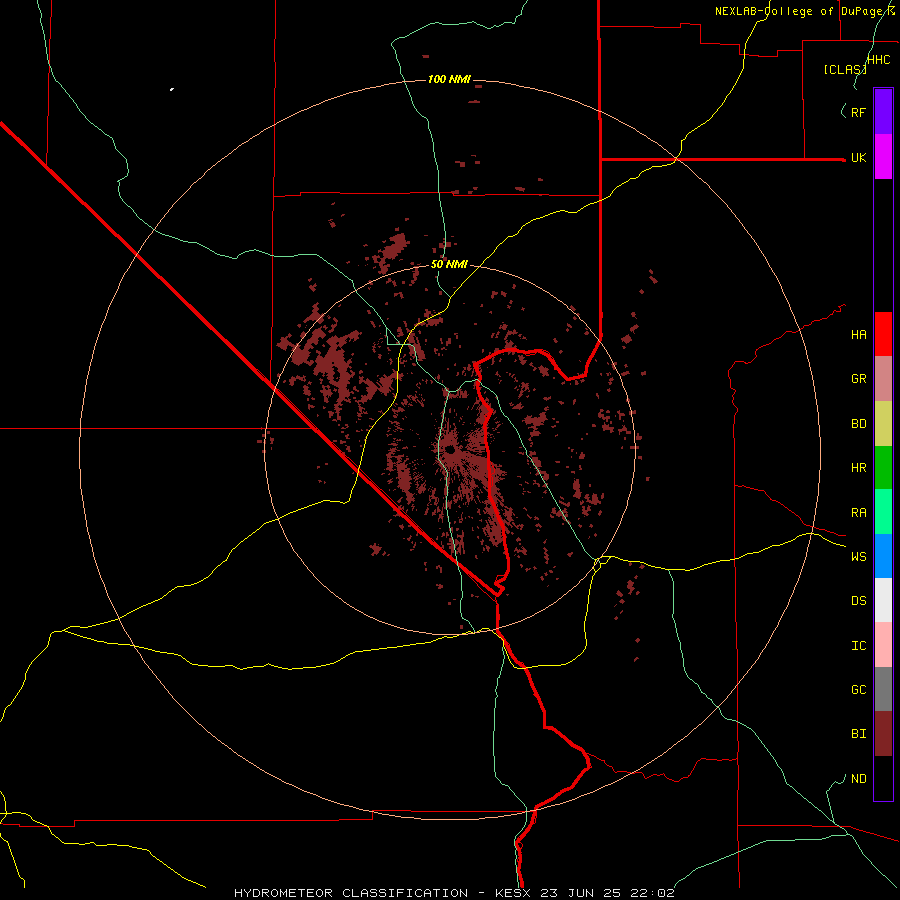Click the GR legend label
Image resolution: width=900 pixels, height=900 pixels.
[x=858, y=379]
